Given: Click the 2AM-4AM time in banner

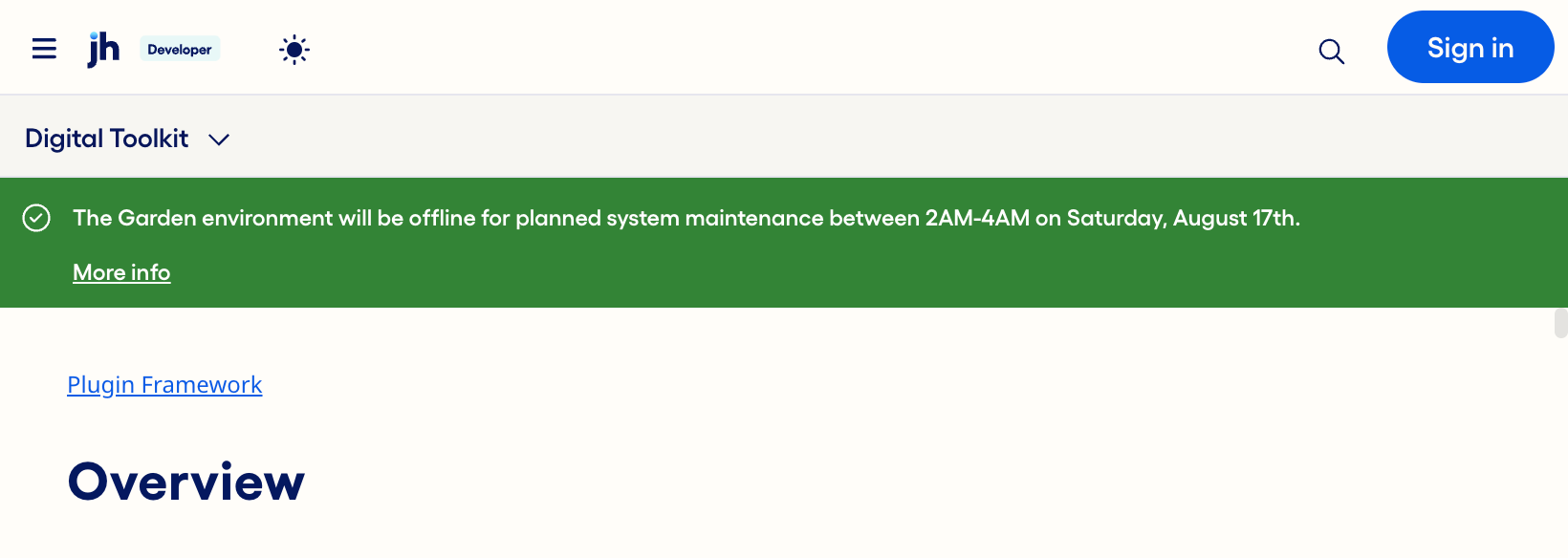Looking at the screenshot, I should 977,219.
